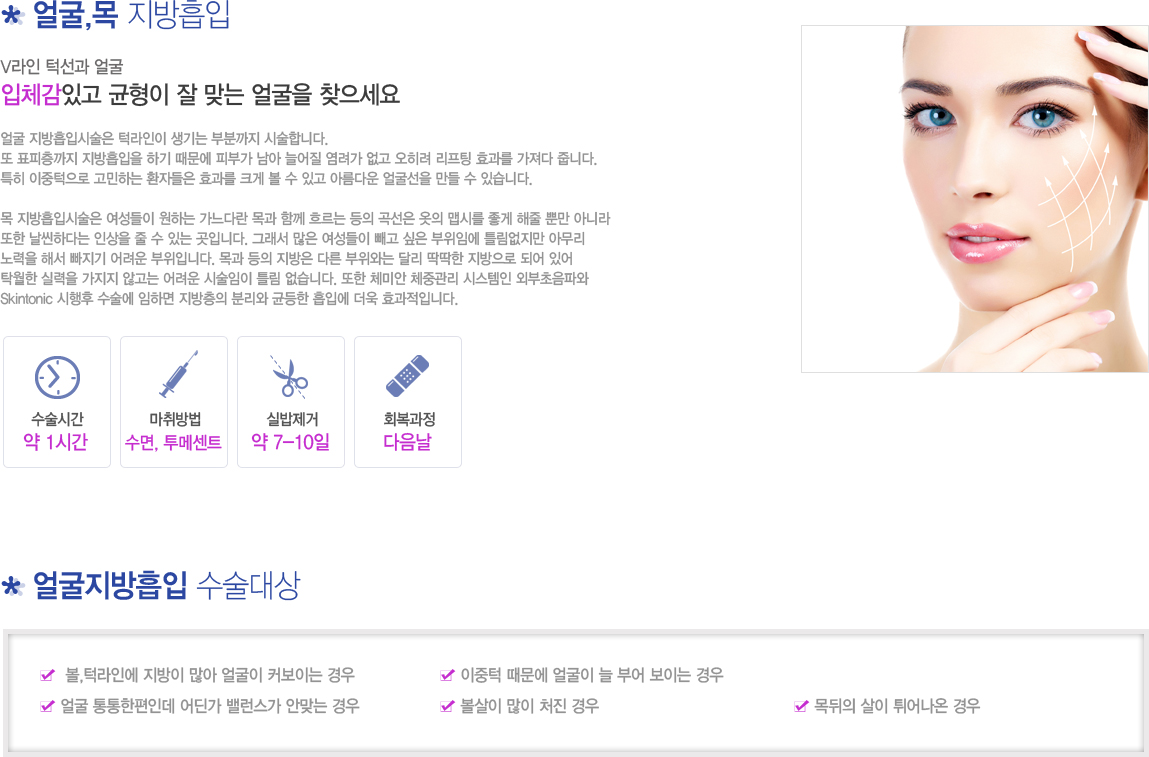Image resolution: width=1149 pixels, height=757 pixels.
Task: Click the checkmark next to 목뒤의 살이 튀어나온 경우
Action: coord(801,706)
